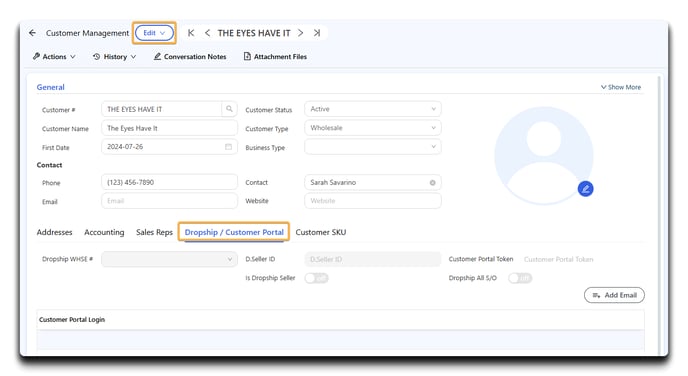Toggle the Is Dropship Seller switch
This screenshot has height=376, width=688.
tap(316, 278)
